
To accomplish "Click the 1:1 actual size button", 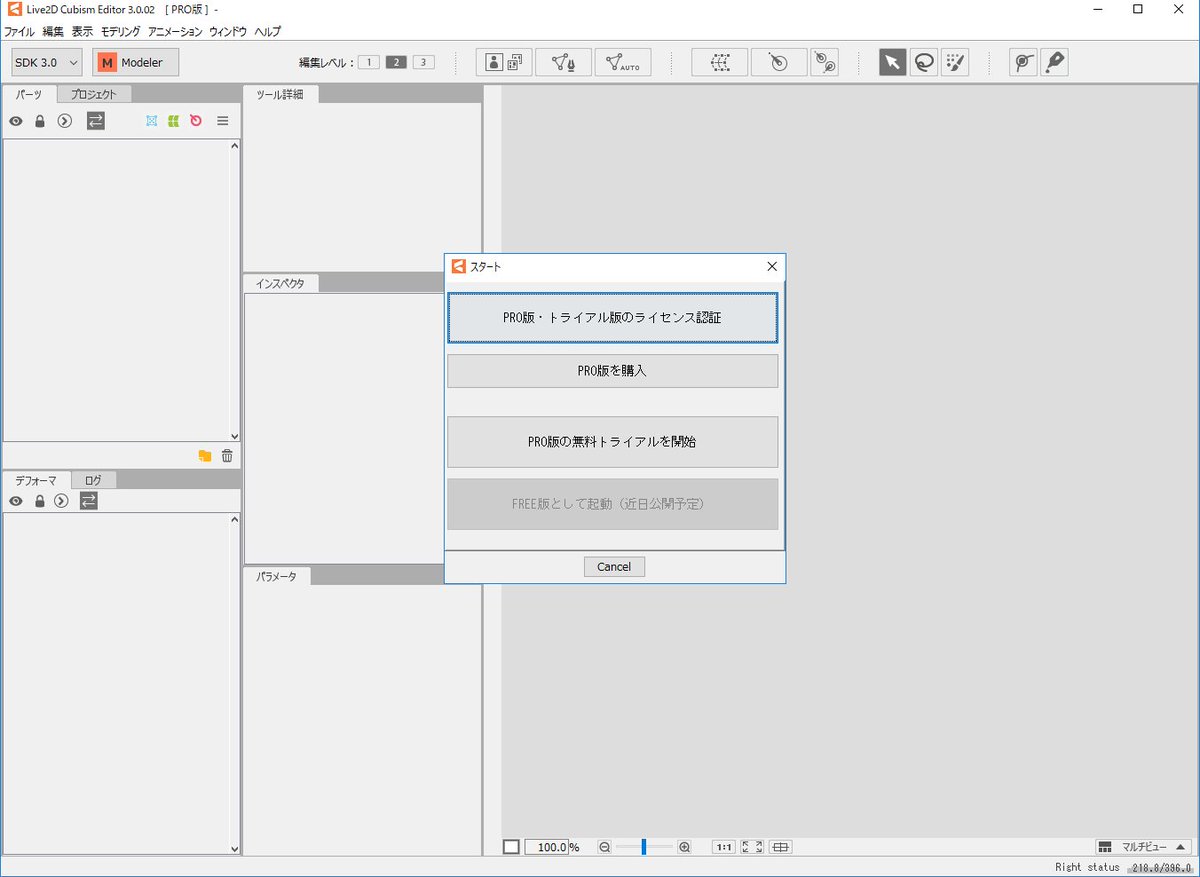I will tap(723, 847).
